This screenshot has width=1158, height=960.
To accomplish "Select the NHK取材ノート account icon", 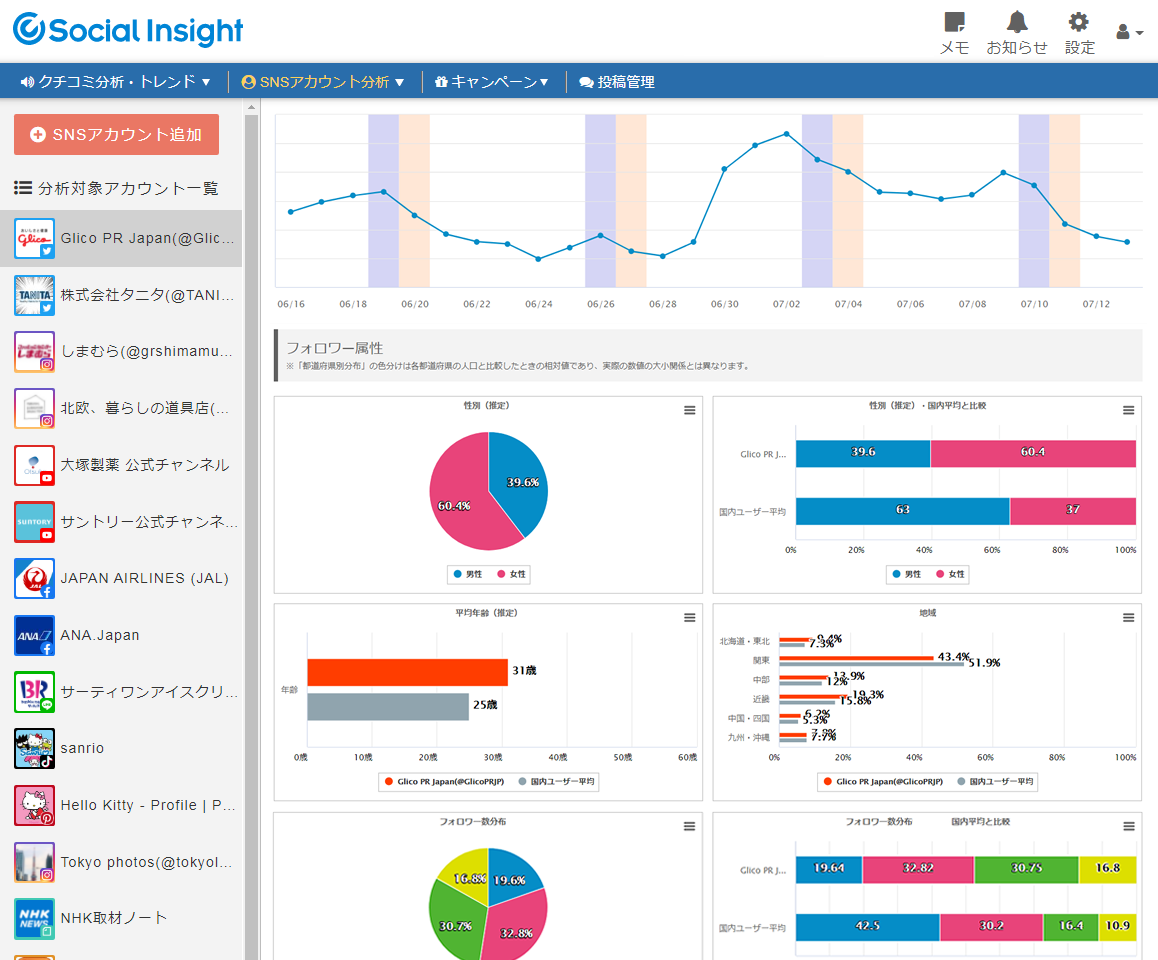I will pyautogui.click(x=35, y=919).
